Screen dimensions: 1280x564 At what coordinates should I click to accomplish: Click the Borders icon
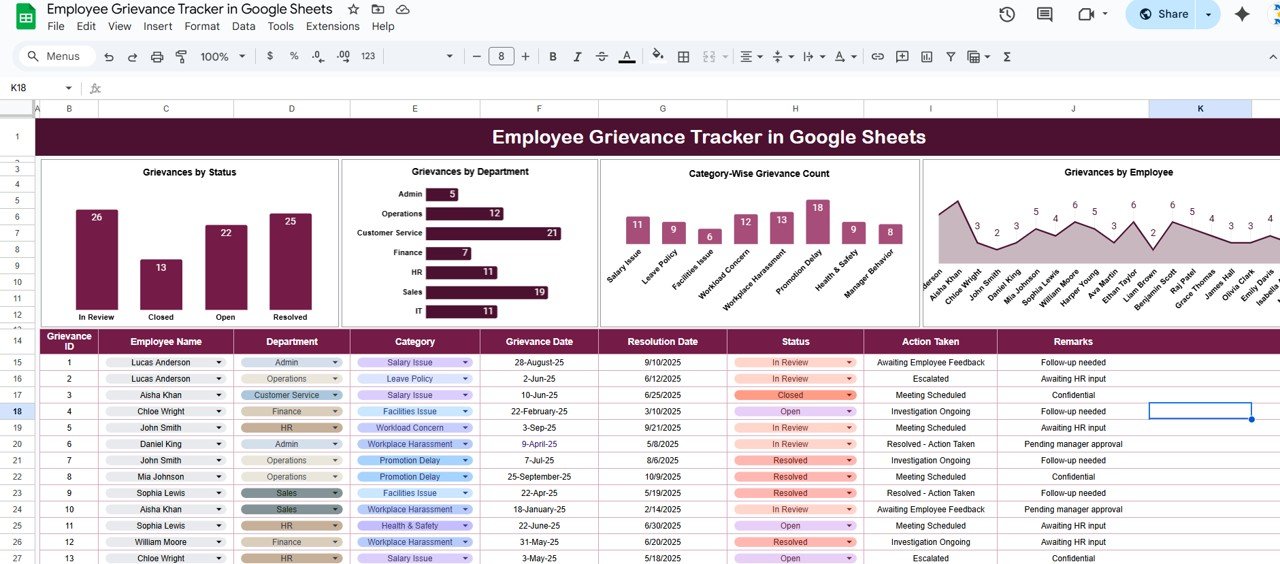coord(684,57)
